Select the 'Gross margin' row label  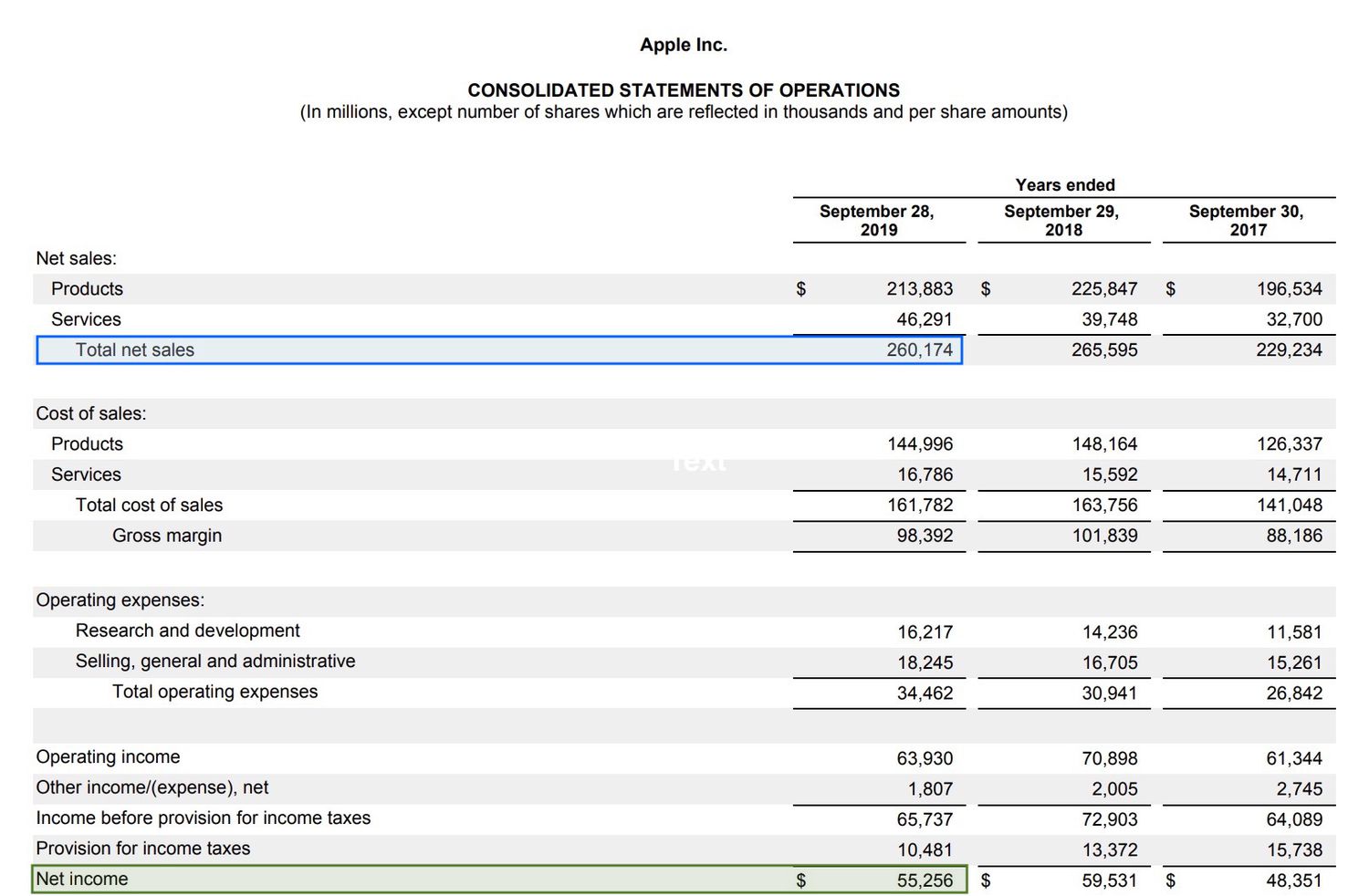click(167, 537)
